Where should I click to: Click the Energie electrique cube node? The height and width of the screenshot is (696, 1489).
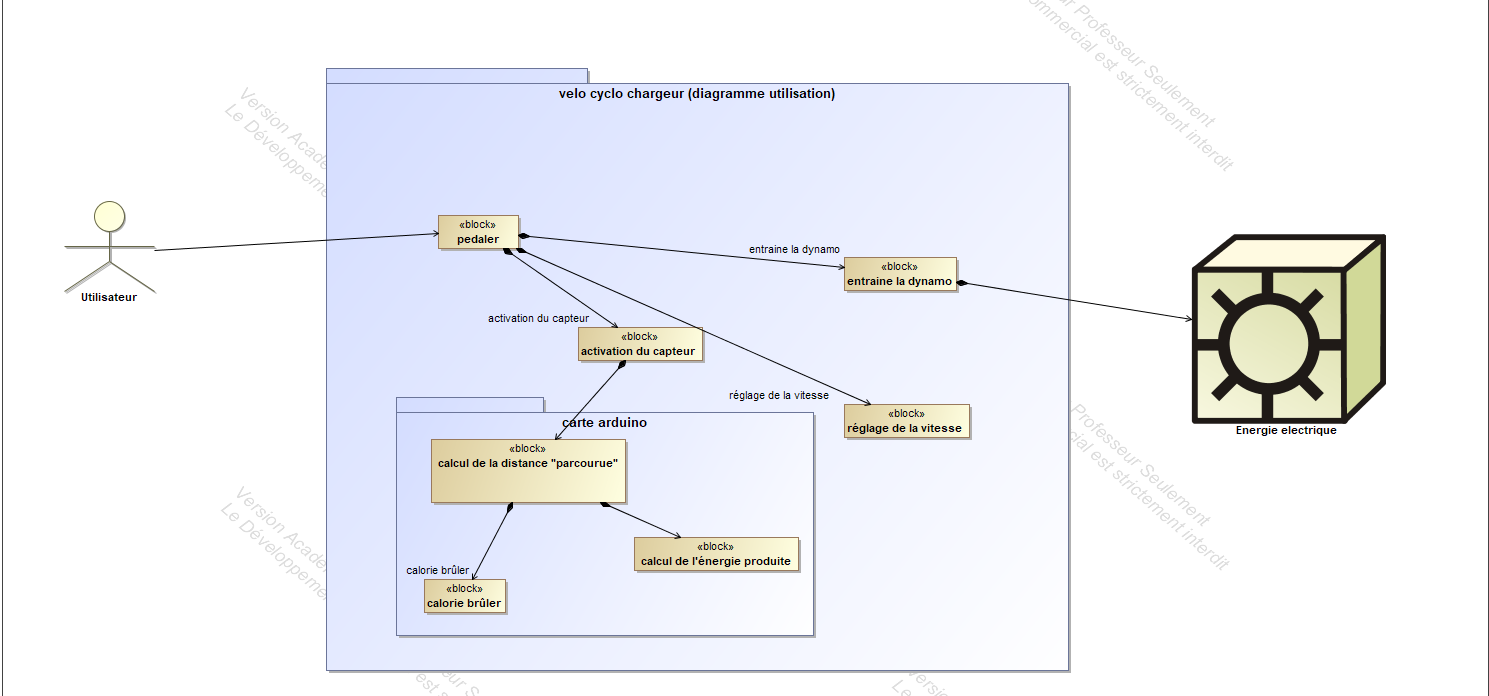[1287, 331]
